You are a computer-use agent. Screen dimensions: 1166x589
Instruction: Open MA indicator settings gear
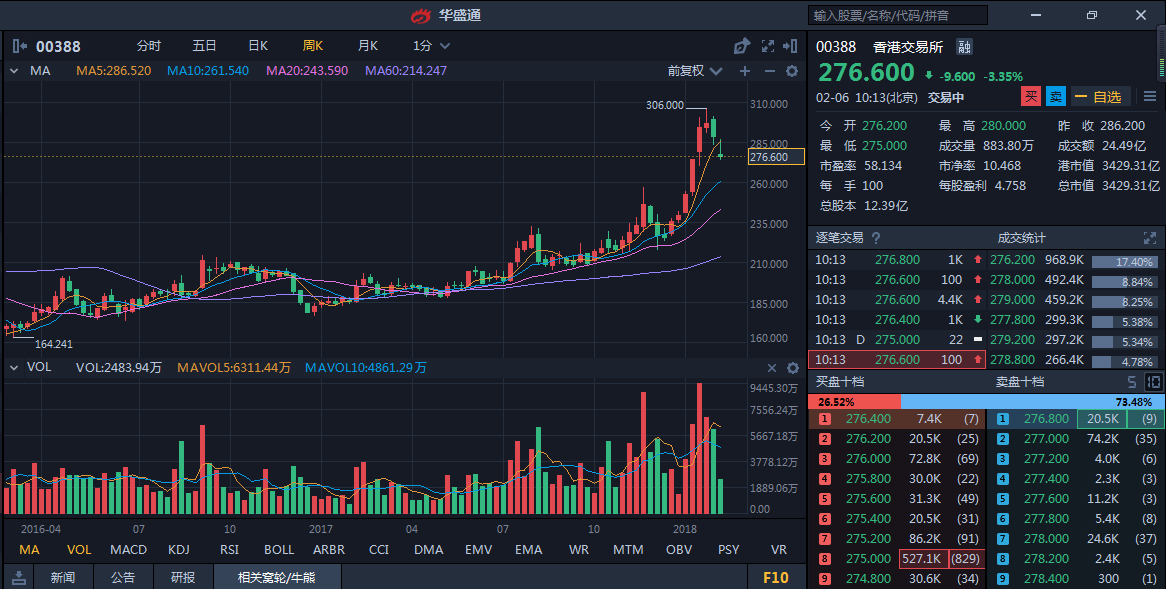792,71
